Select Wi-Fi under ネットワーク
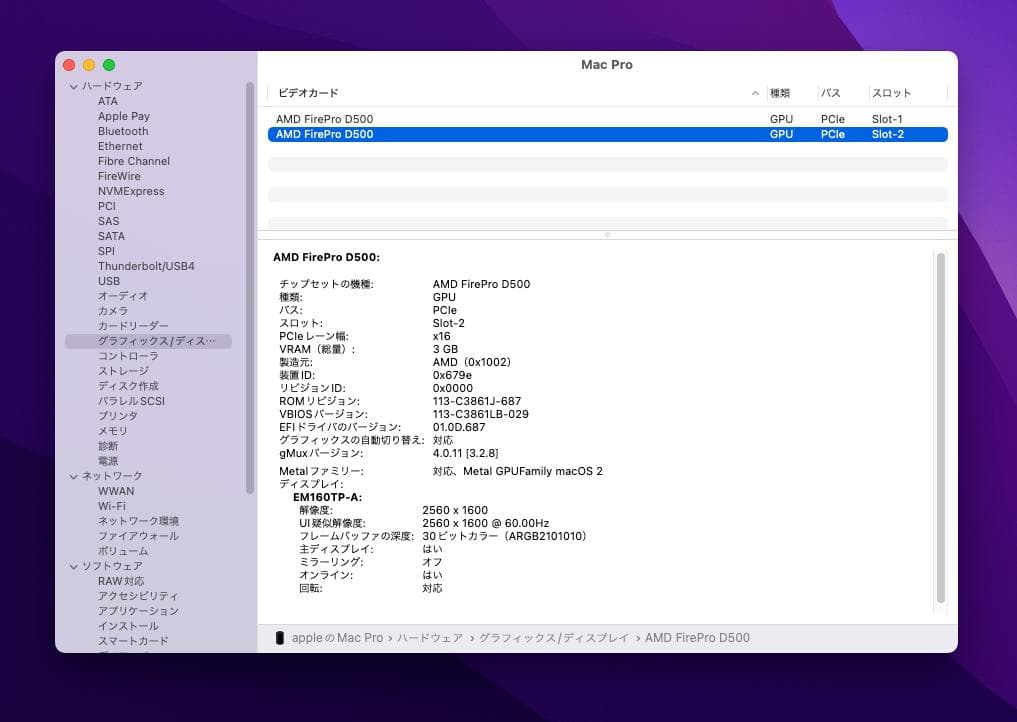 tap(116, 506)
